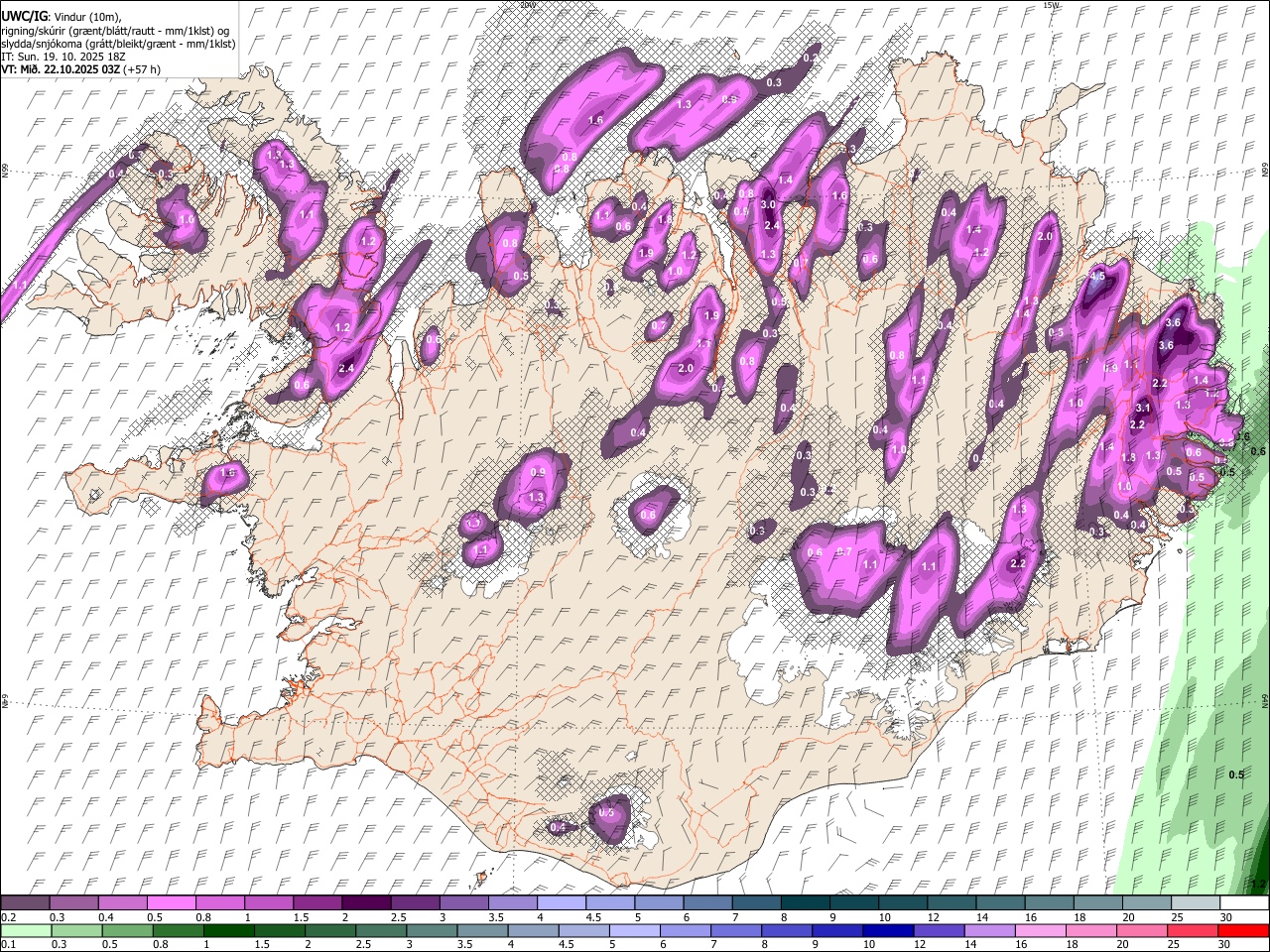This screenshot has width=1270, height=952.
Task: Select the snow legend swatch for 0.3–0.4
Action: 73,903
